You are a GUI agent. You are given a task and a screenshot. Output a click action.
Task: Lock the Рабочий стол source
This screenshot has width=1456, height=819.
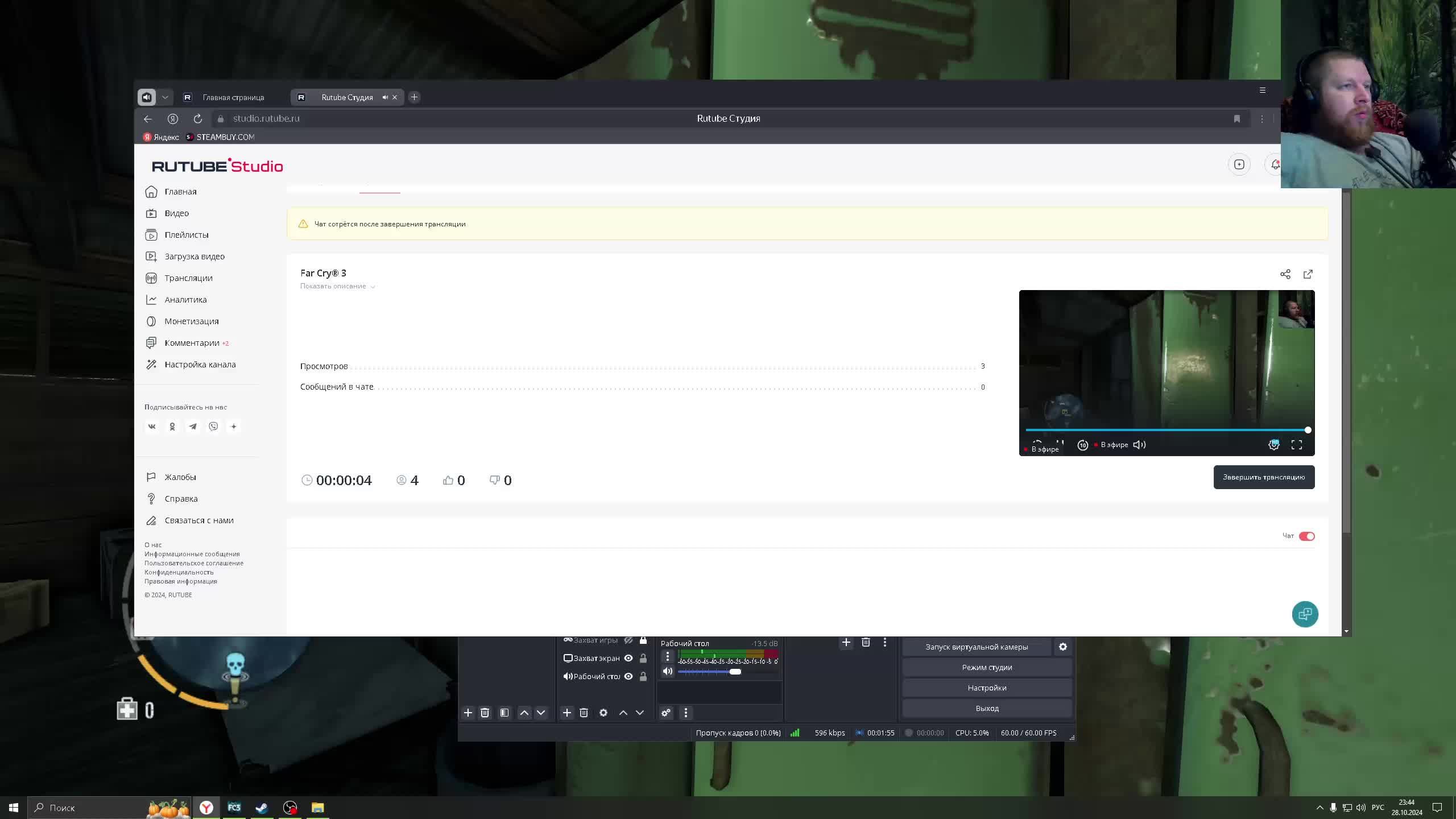click(x=643, y=676)
